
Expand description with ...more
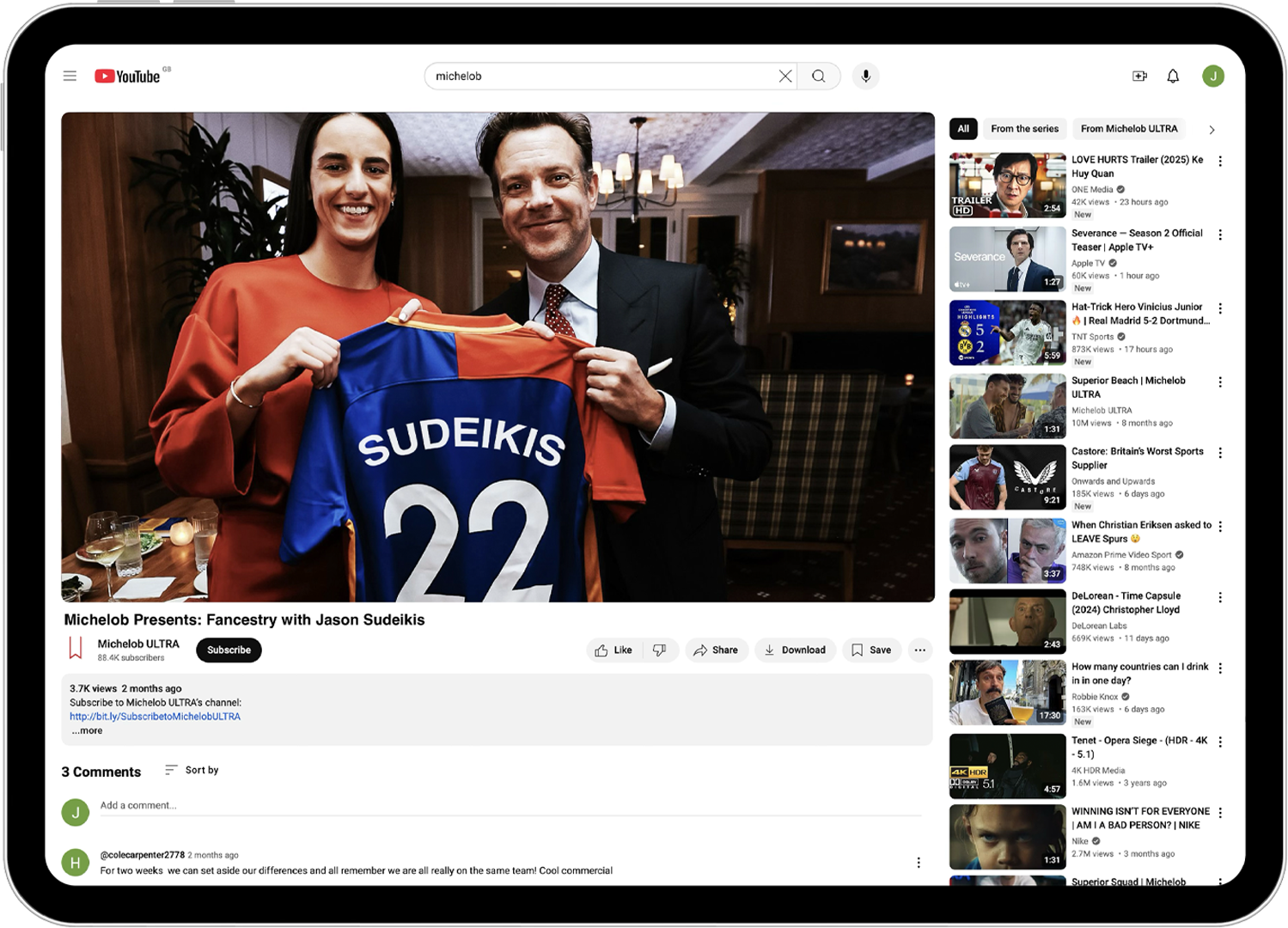(87, 731)
